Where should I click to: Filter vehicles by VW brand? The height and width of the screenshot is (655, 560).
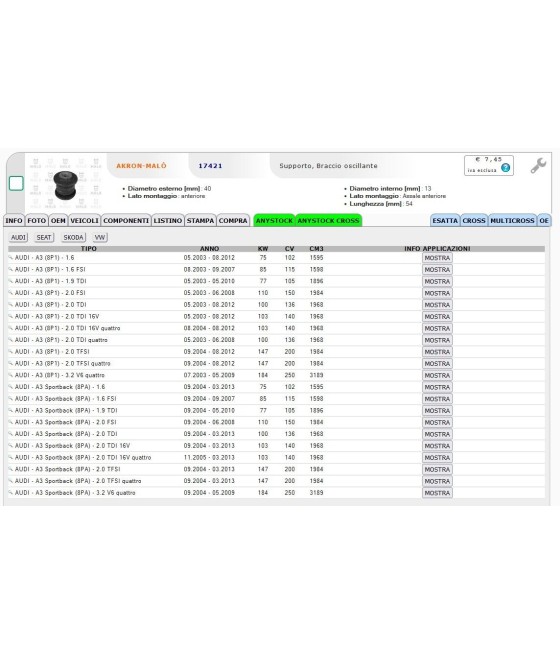coord(100,238)
